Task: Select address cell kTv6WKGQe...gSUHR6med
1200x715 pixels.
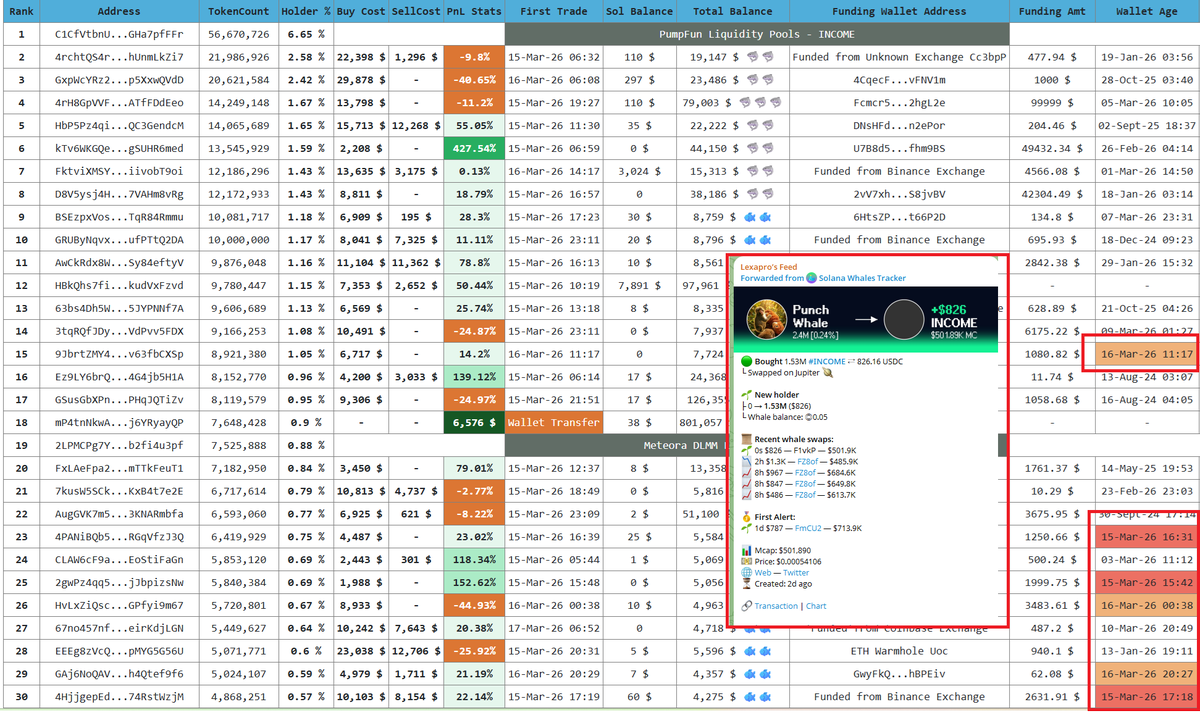Action: pyautogui.click(x=119, y=148)
